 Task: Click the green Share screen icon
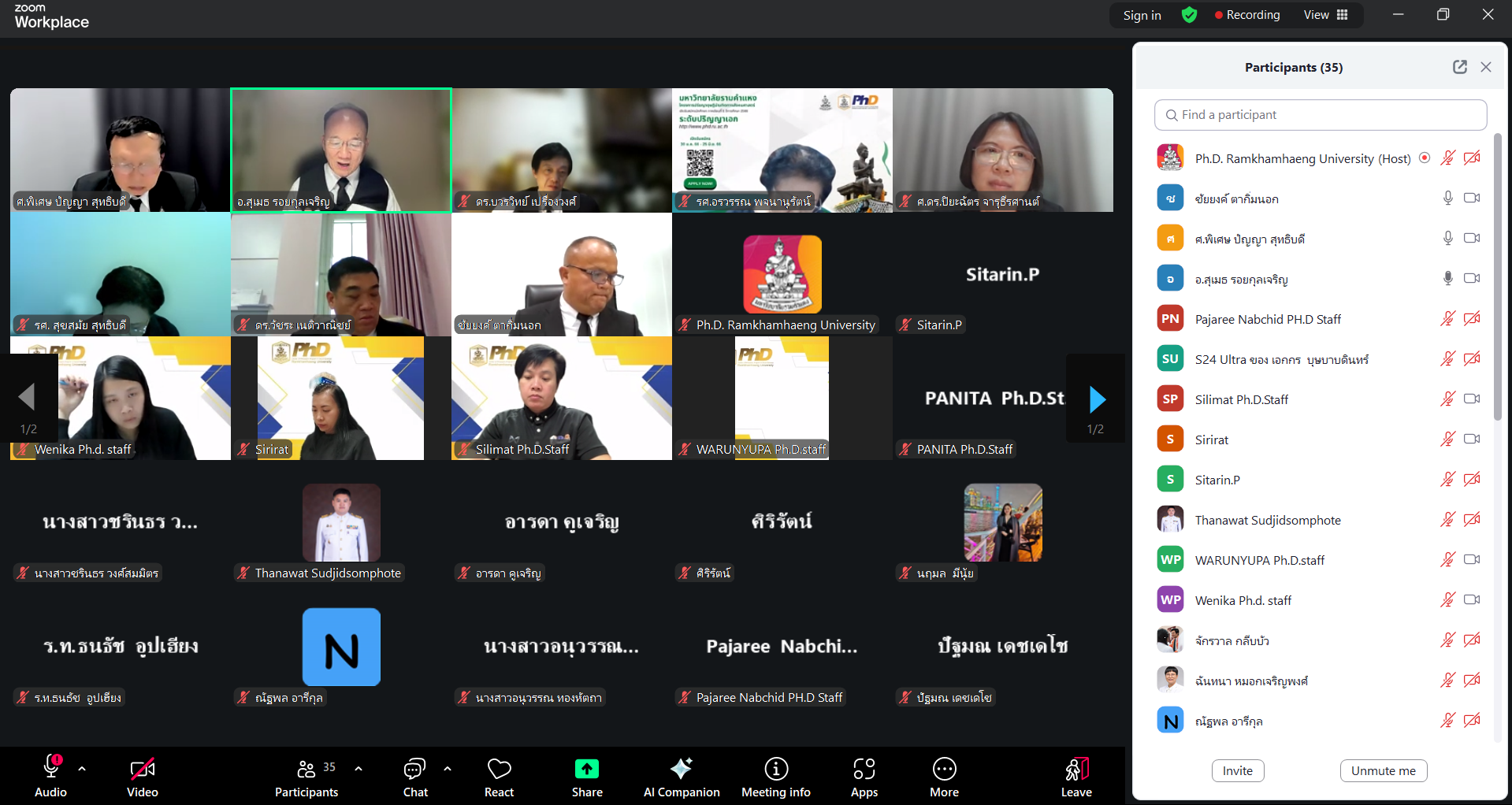coord(587,769)
